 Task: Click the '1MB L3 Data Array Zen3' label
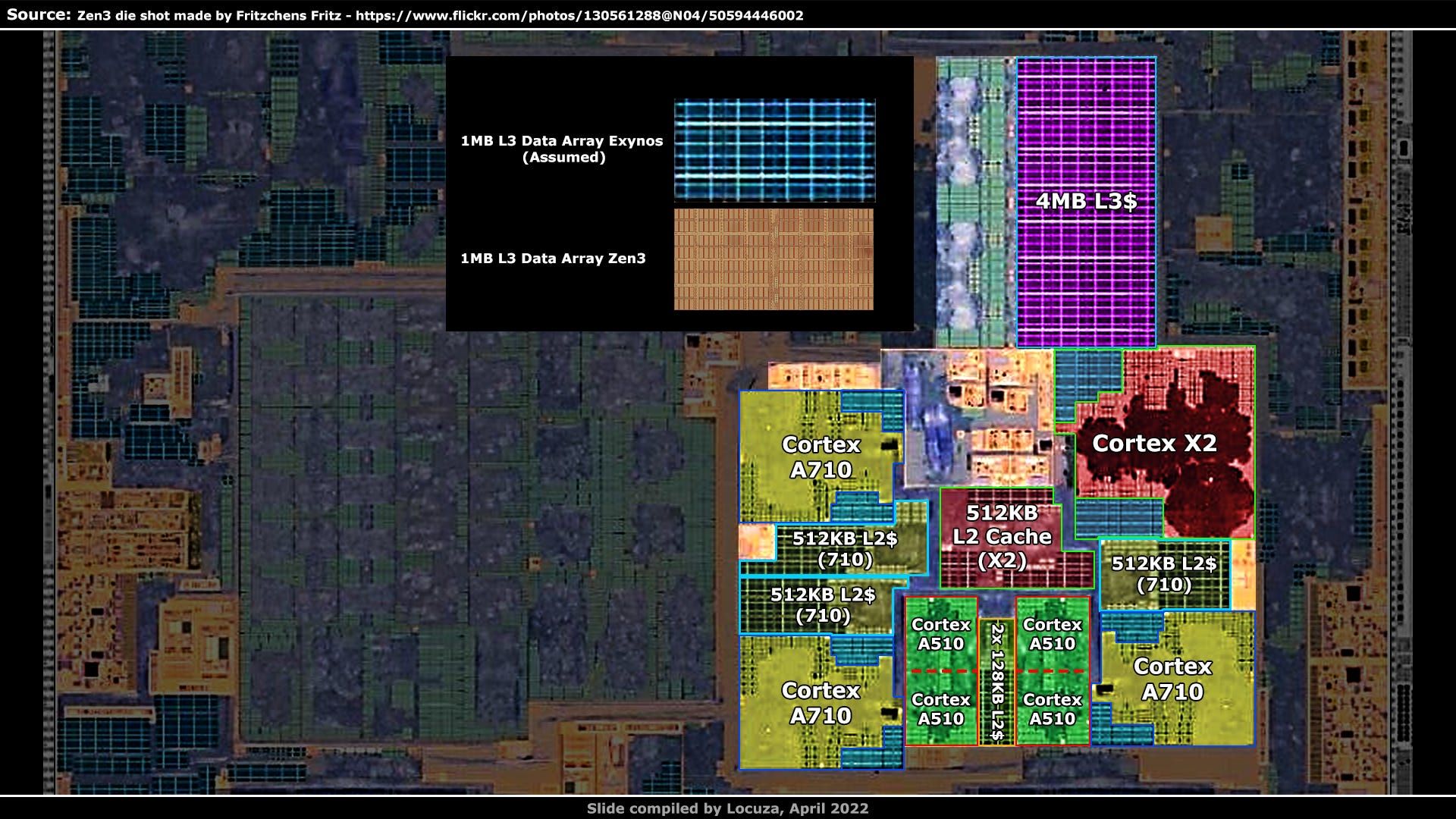[x=553, y=259]
